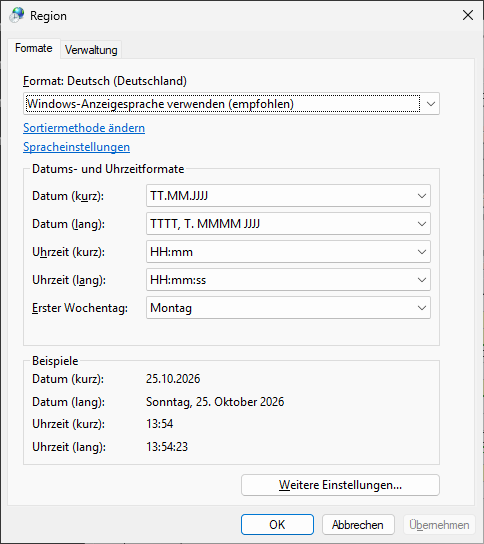Click the Erster Wochentag label

(x=80, y=308)
